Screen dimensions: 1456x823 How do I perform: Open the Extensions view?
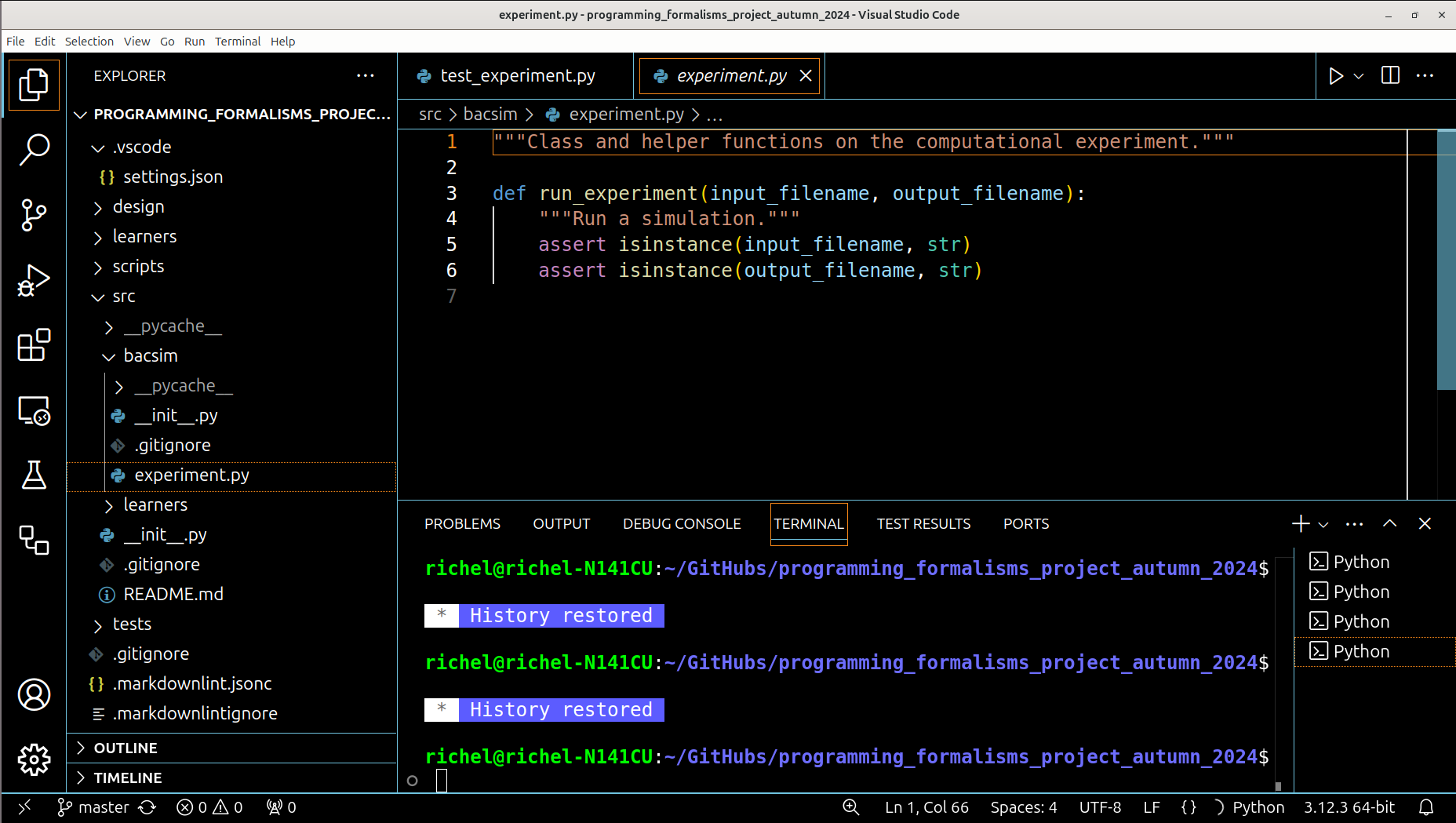click(34, 345)
